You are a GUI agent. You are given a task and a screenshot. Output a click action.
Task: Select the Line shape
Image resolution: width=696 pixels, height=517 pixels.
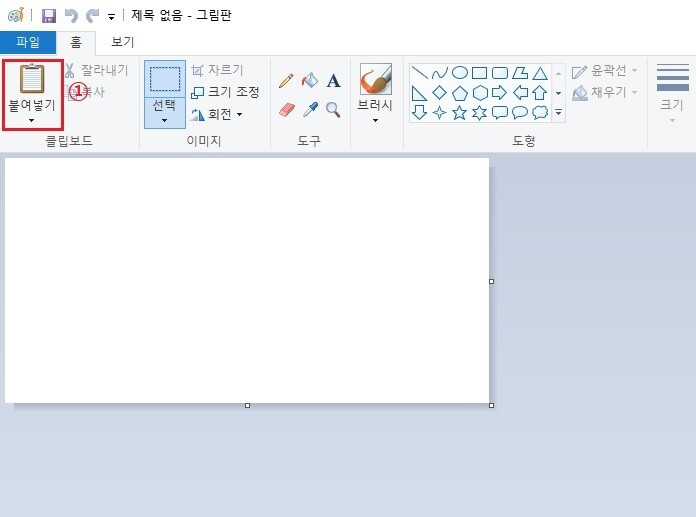419,72
